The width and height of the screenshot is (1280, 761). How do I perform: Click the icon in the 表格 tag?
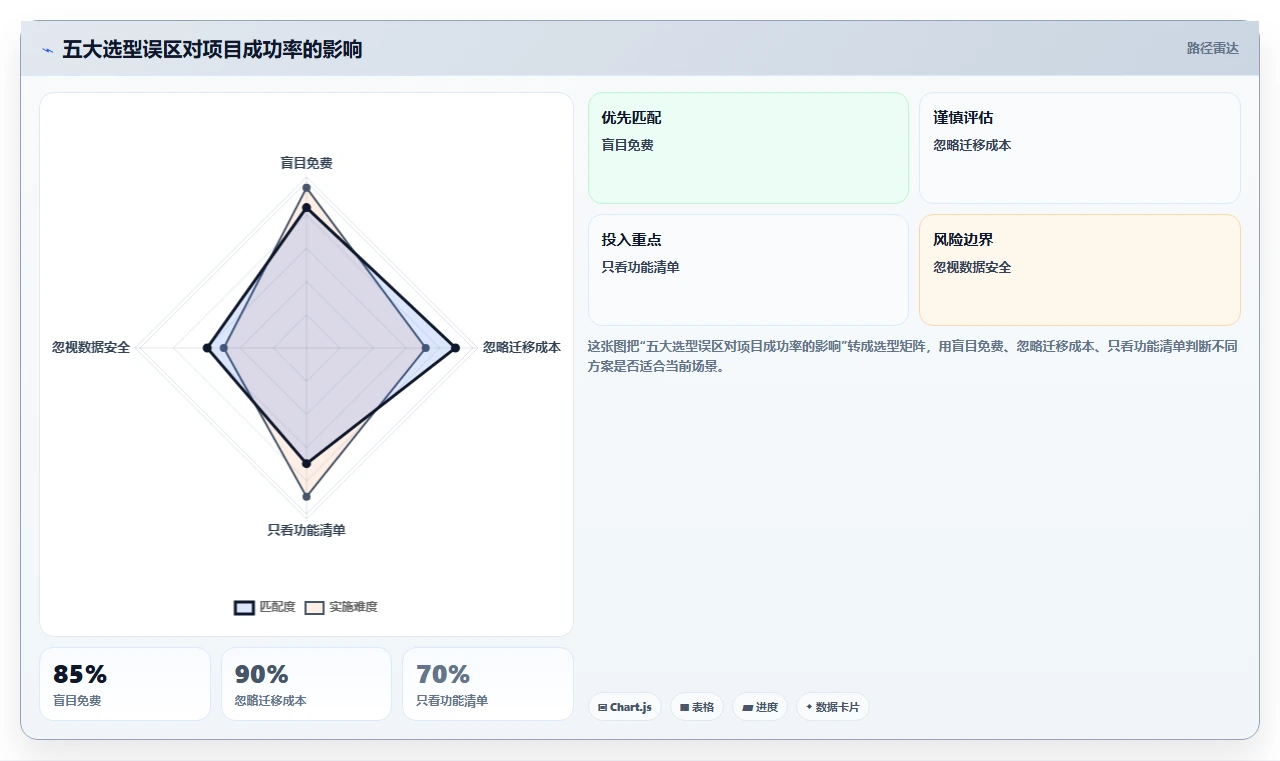pos(684,707)
